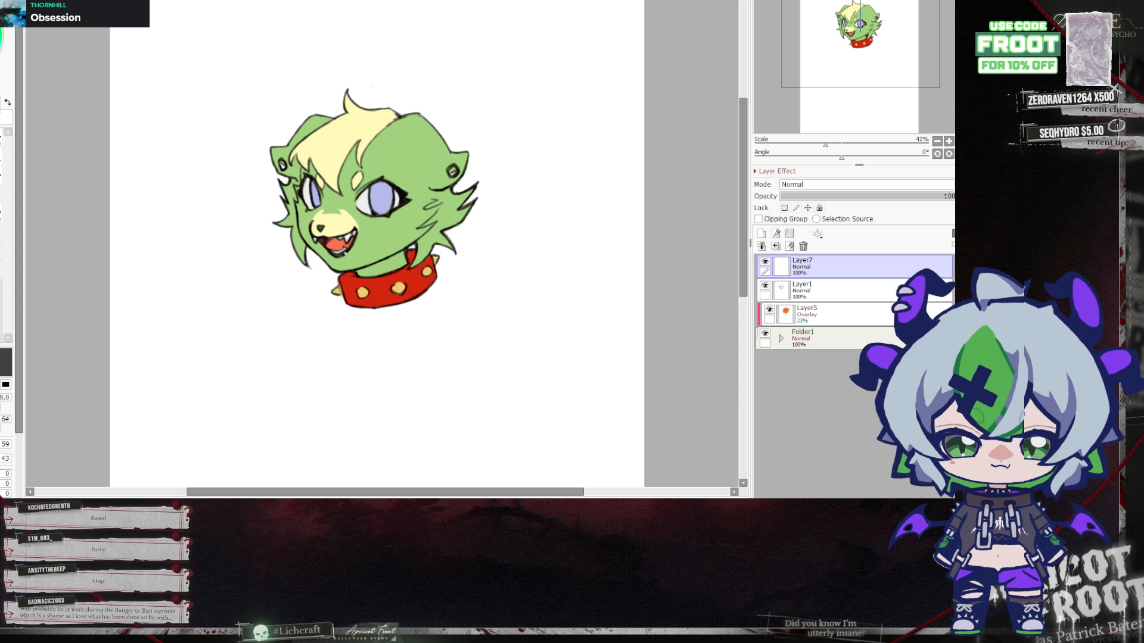
Task: Adjust the Scale slider handle
Action: point(825,145)
